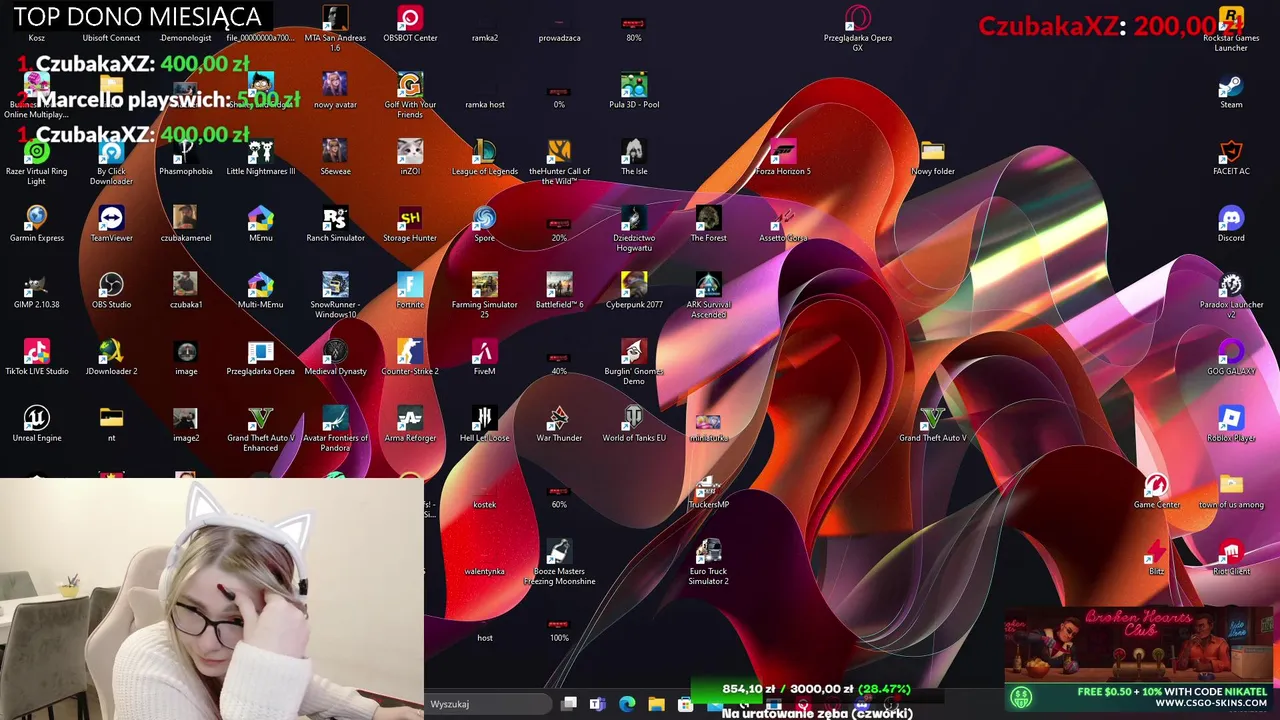
Task: Select The Isle desktop icon
Action: [634, 152]
